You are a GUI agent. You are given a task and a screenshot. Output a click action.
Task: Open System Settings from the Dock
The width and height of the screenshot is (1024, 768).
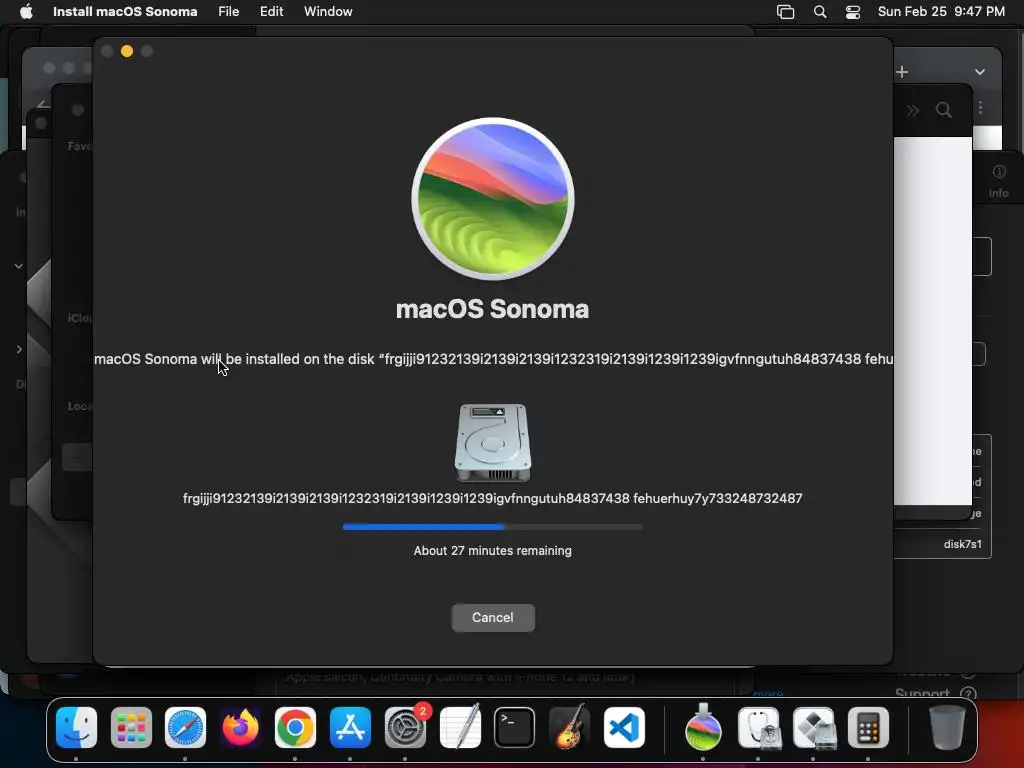(x=405, y=728)
